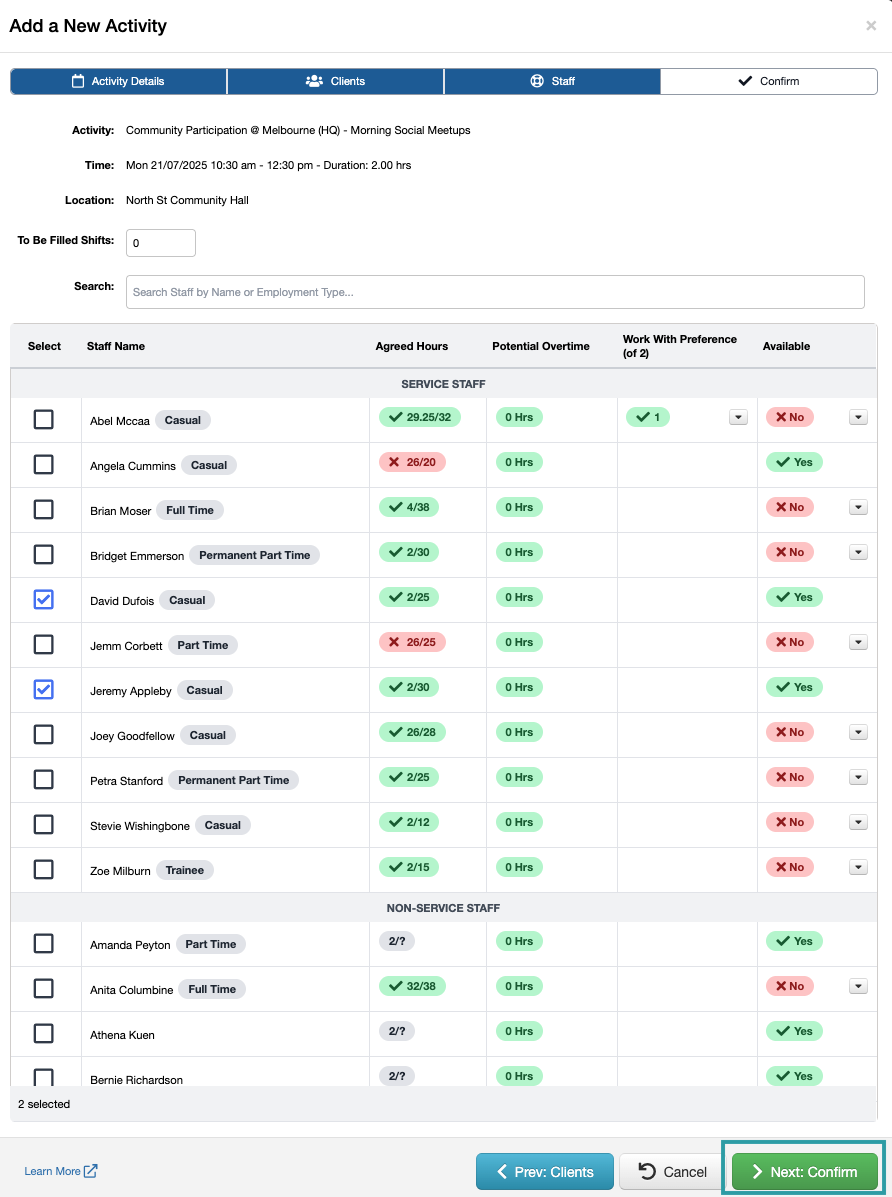Image resolution: width=892 pixels, height=1197 pixels.
Task: Click the Next: Confirm button
Action: (x=805, y=1172)
